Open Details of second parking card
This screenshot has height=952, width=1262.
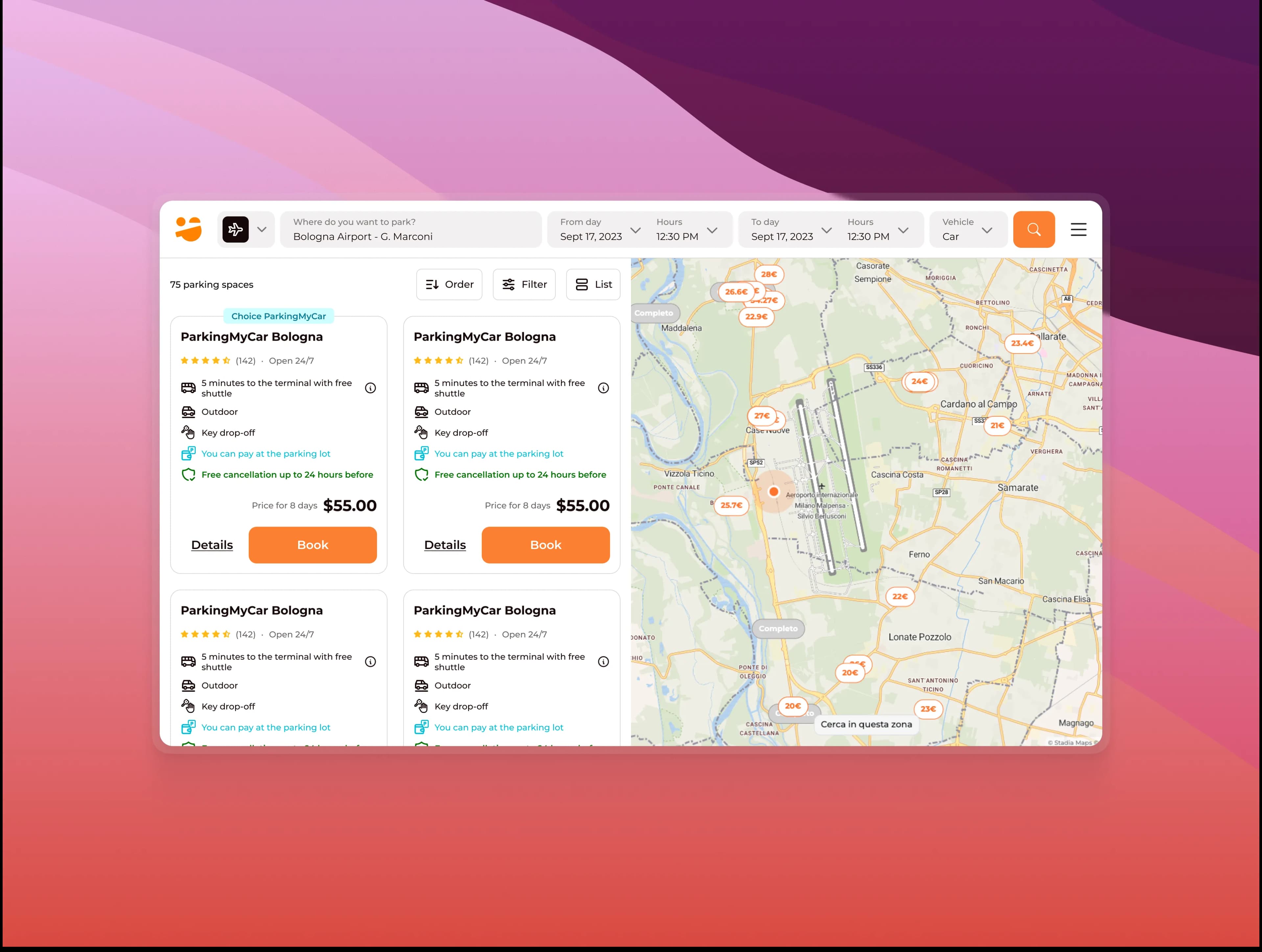point(444,545)
